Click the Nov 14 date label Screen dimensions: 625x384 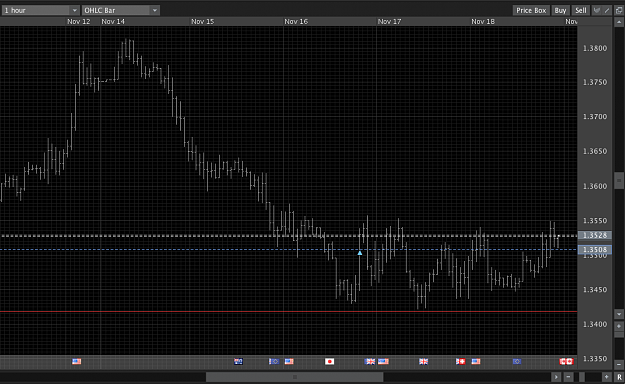113,22
